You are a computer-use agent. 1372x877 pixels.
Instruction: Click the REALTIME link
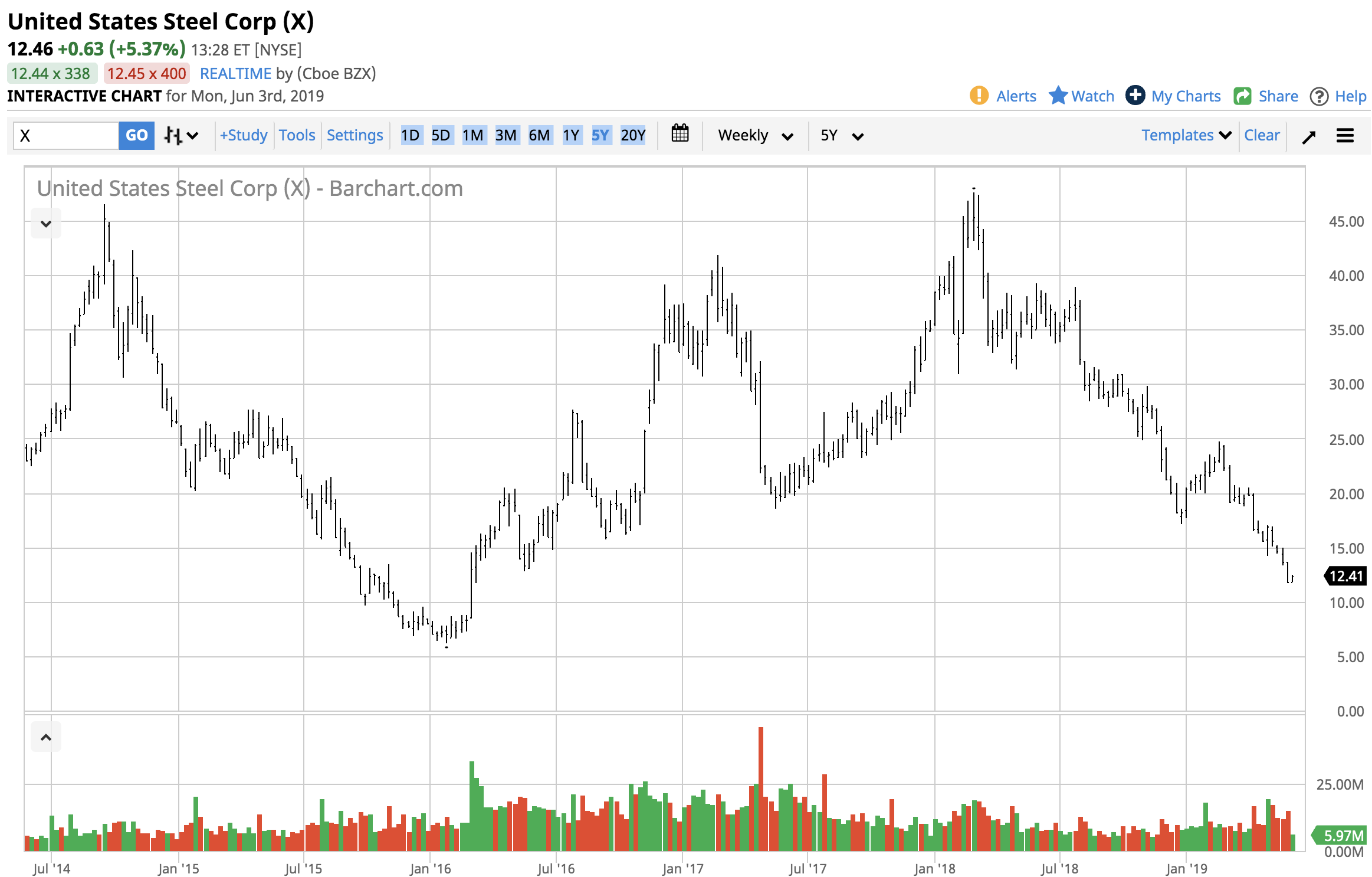click(x=235, y=73)
